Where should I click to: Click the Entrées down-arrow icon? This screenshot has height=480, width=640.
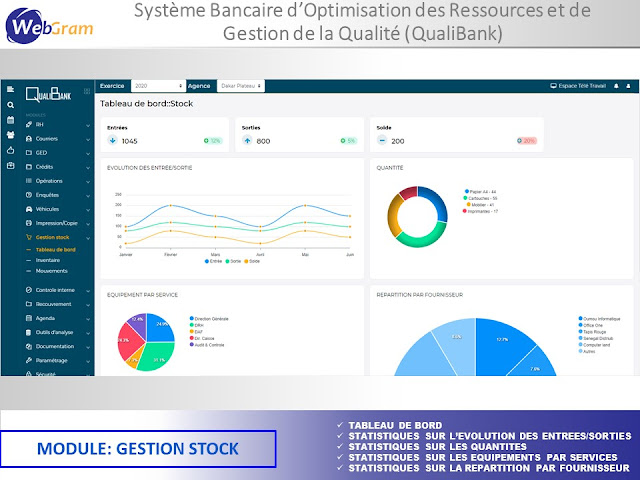tap(112, 140)
